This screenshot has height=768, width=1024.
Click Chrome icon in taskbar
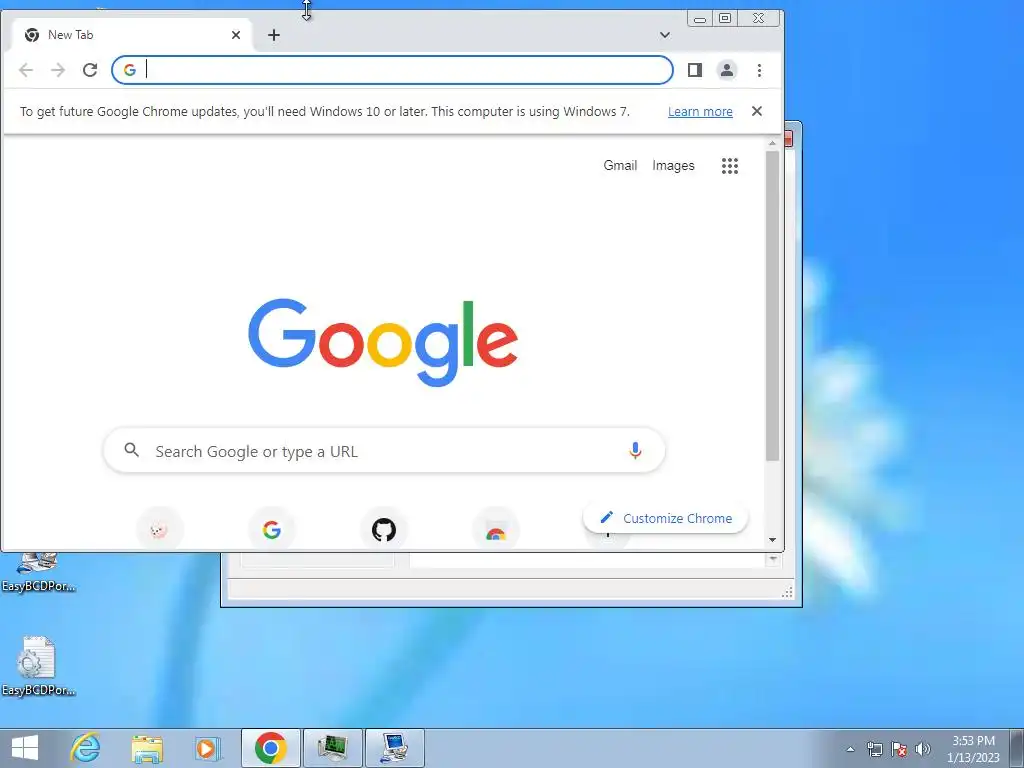click(271, 748)
